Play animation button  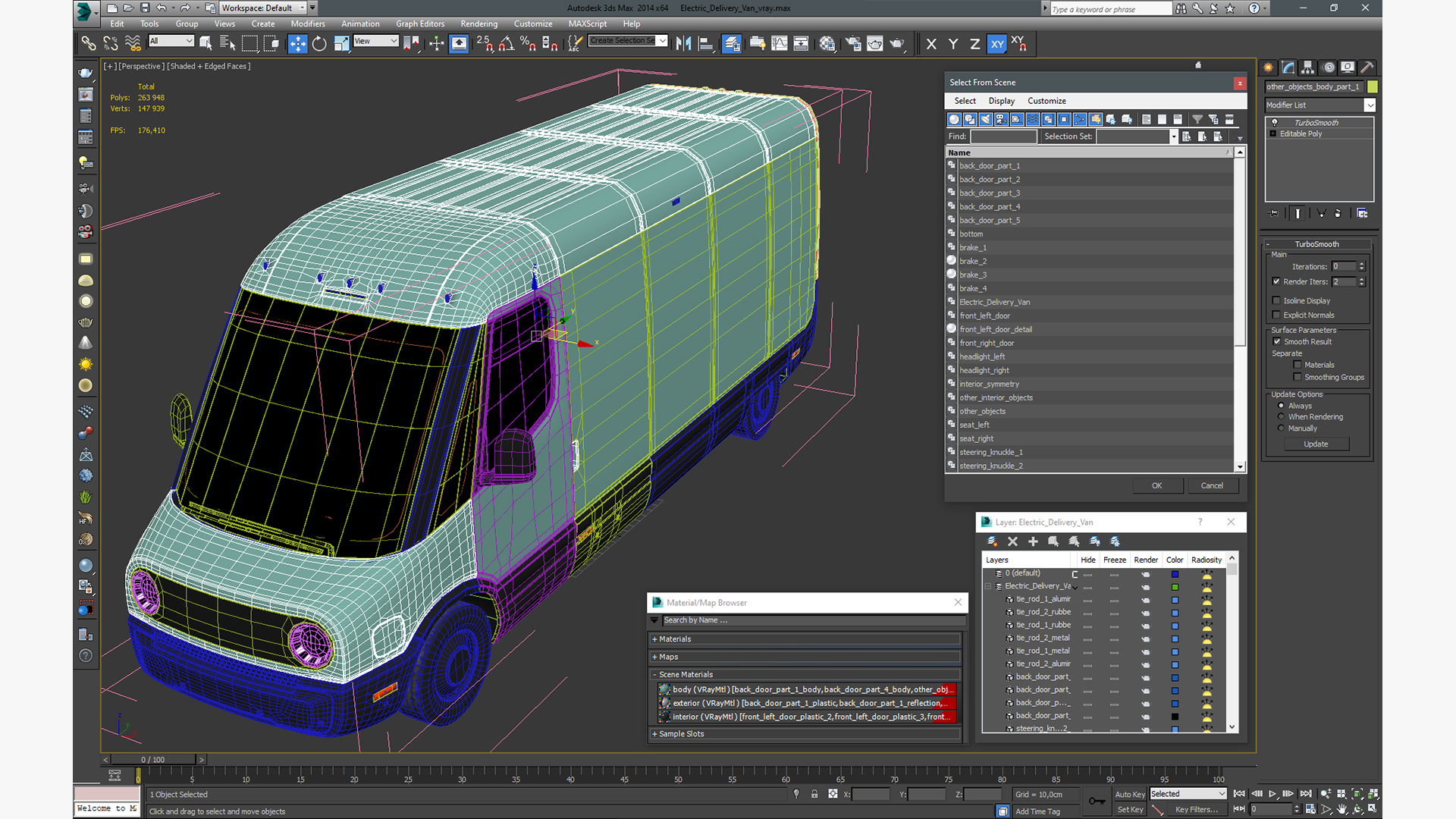point(1272,794)
